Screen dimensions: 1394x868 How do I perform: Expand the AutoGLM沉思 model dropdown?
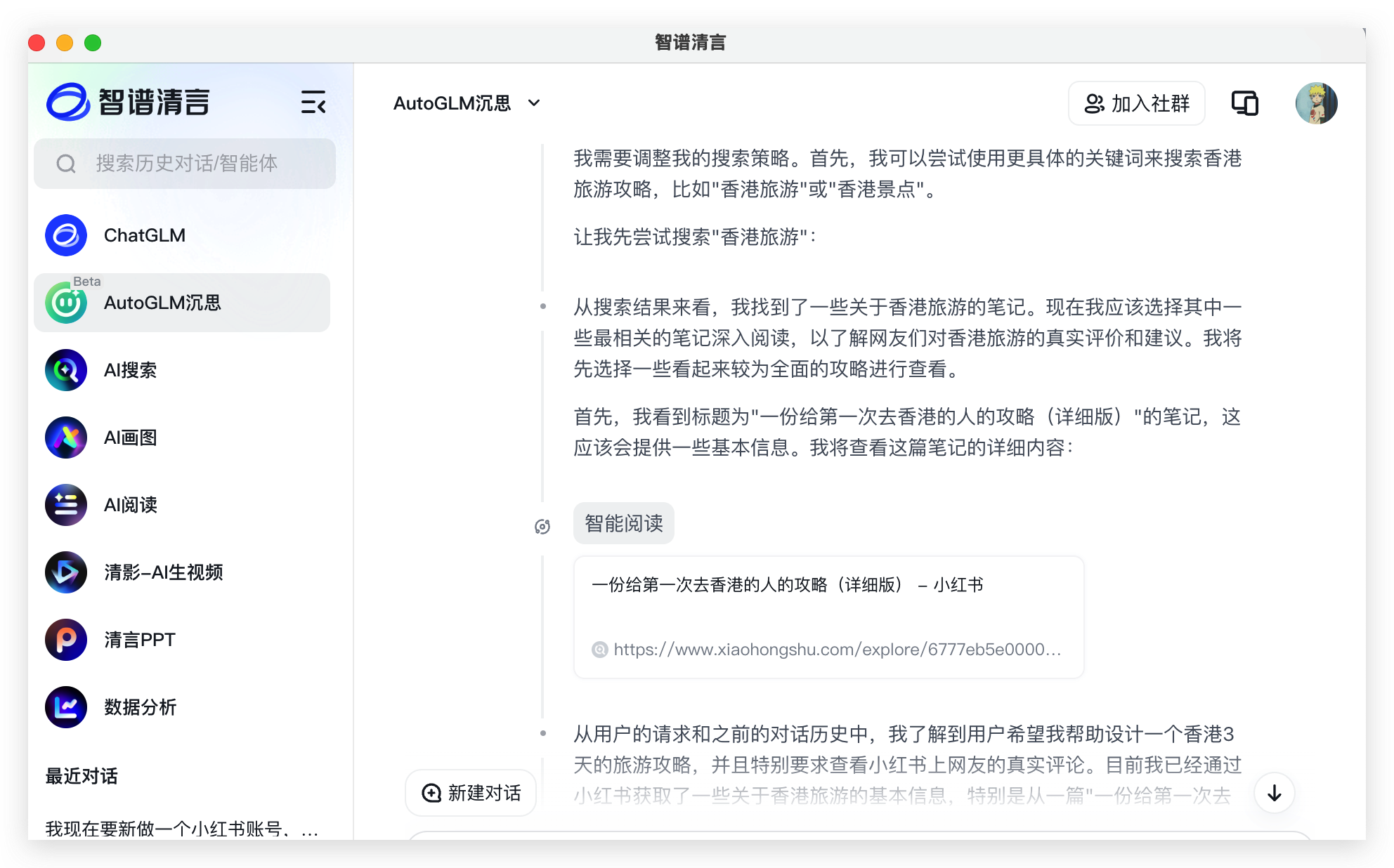(x=467, y=103)
